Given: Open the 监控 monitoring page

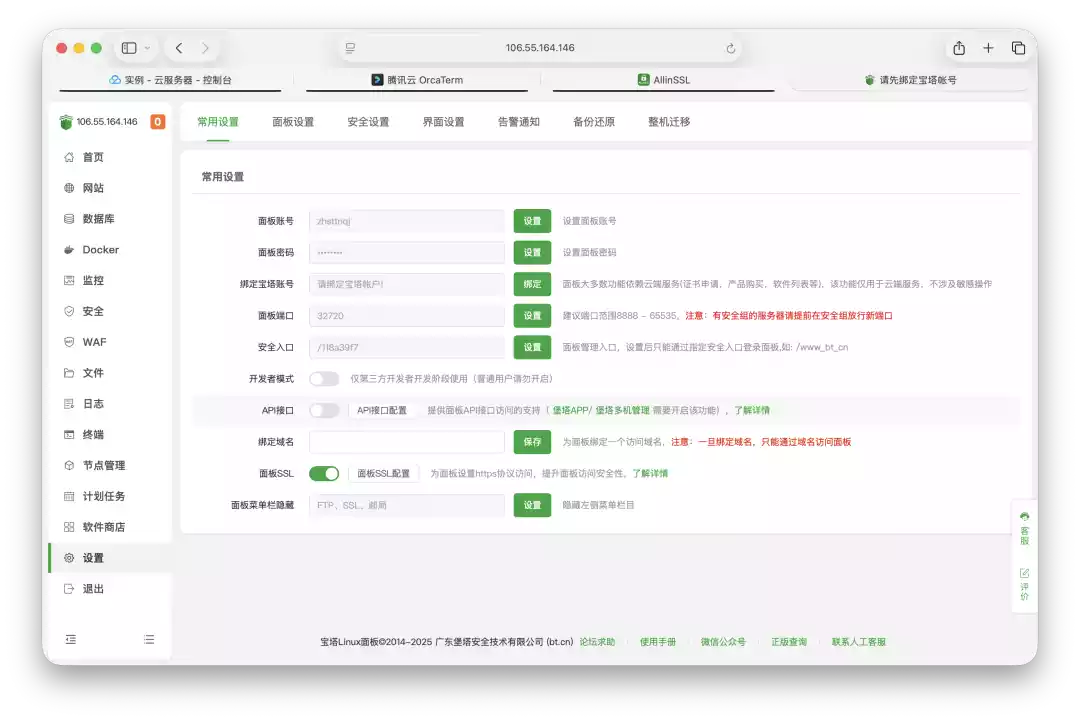Looking at the screenshot, I should click(x=95, y=280).
